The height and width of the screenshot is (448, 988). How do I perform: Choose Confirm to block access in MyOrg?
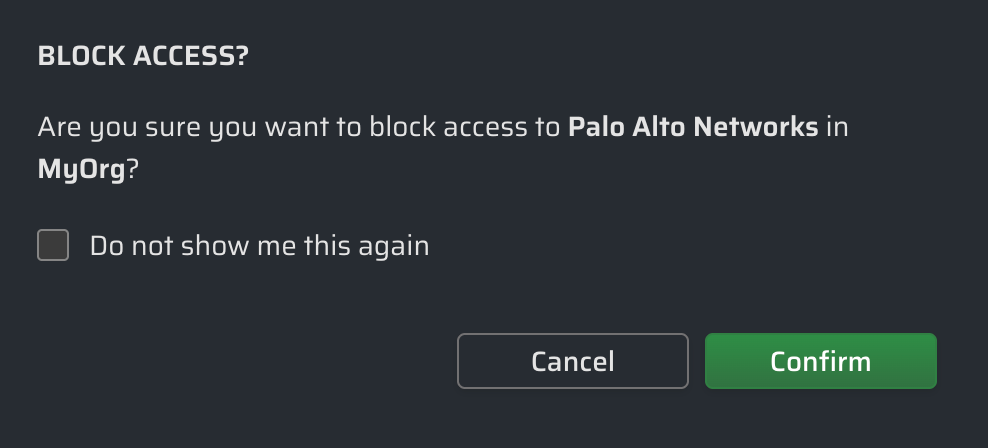[820, 361]
